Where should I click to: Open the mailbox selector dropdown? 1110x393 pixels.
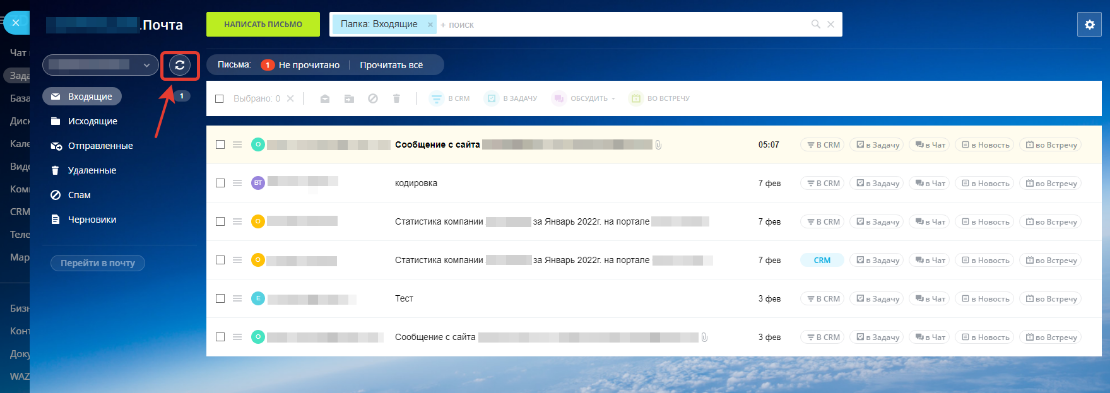click(100, 65)
